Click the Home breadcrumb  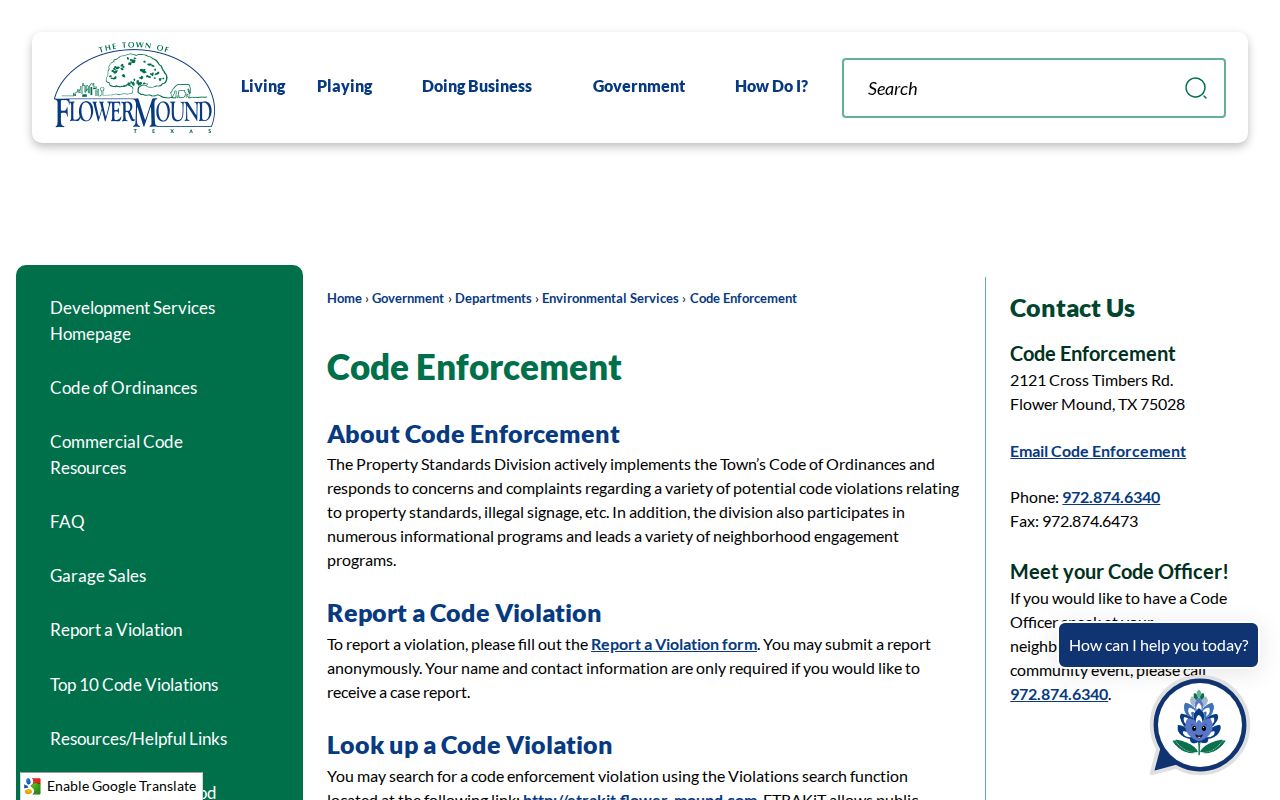(x=344, y=298)
